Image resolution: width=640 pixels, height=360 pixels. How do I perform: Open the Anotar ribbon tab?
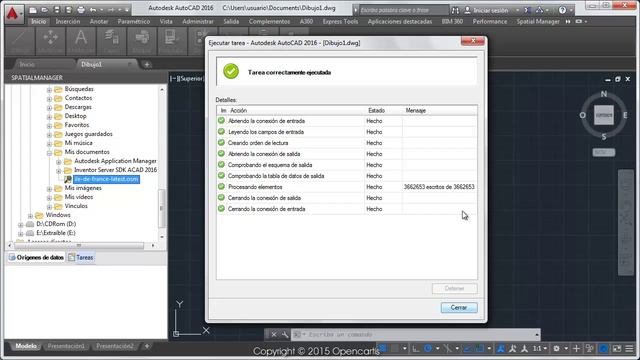99,21
